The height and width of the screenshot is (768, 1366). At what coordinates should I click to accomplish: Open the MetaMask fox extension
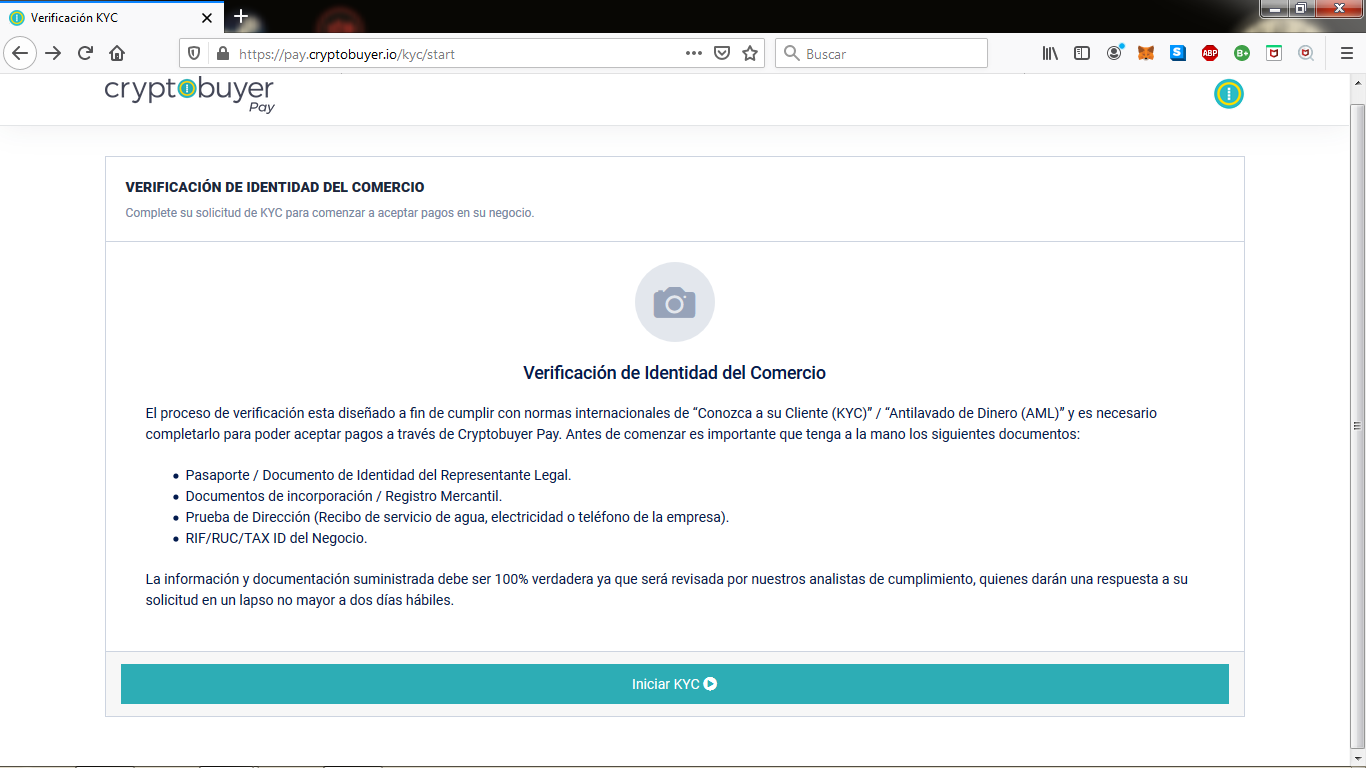tap(1146, 54)
